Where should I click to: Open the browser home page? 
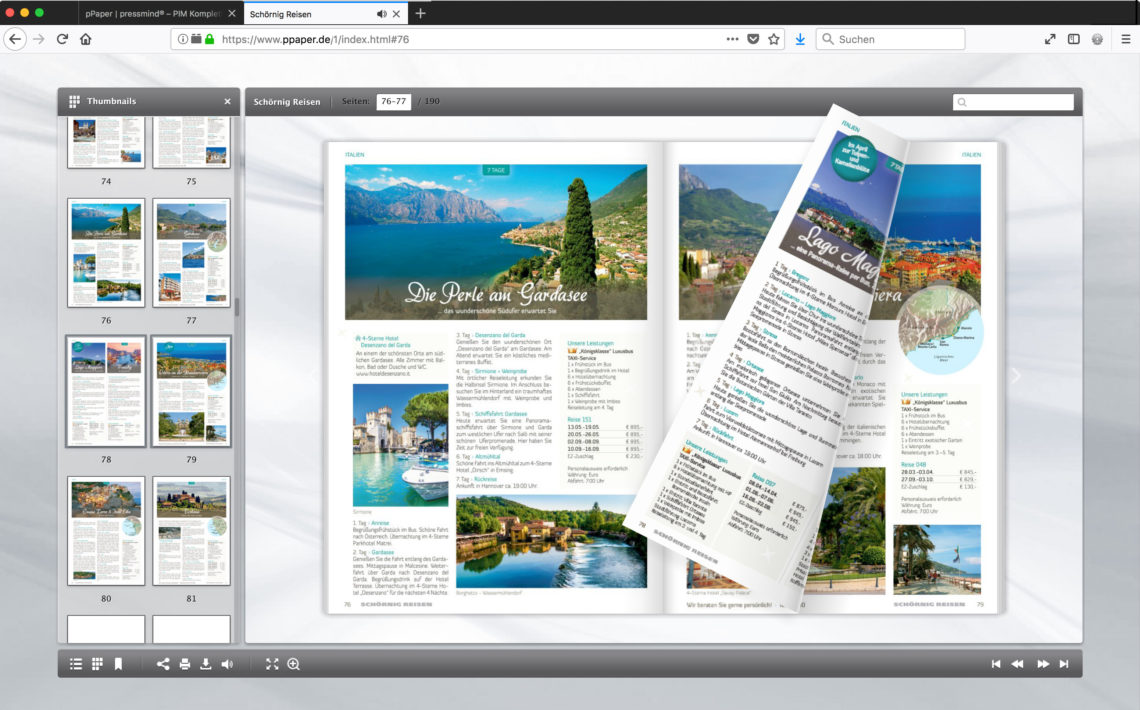tap(86, 39)
